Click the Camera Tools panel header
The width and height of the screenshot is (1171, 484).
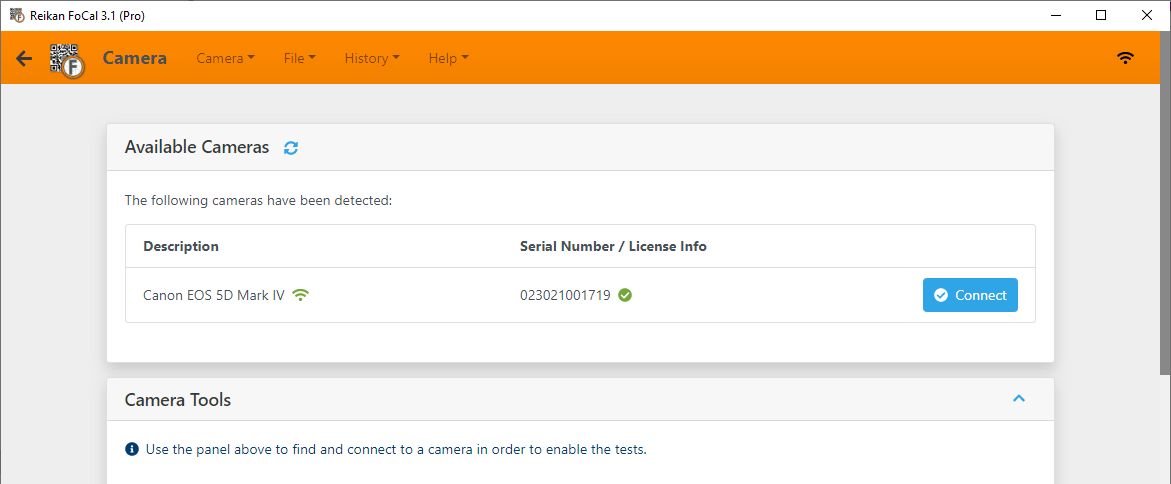pyautogui.click(x=178, y=400)
